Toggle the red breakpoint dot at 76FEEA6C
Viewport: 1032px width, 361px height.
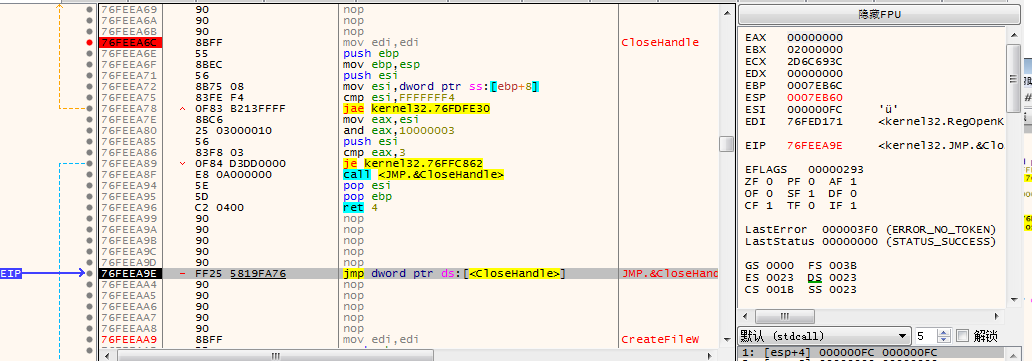(x=89, y=42)
